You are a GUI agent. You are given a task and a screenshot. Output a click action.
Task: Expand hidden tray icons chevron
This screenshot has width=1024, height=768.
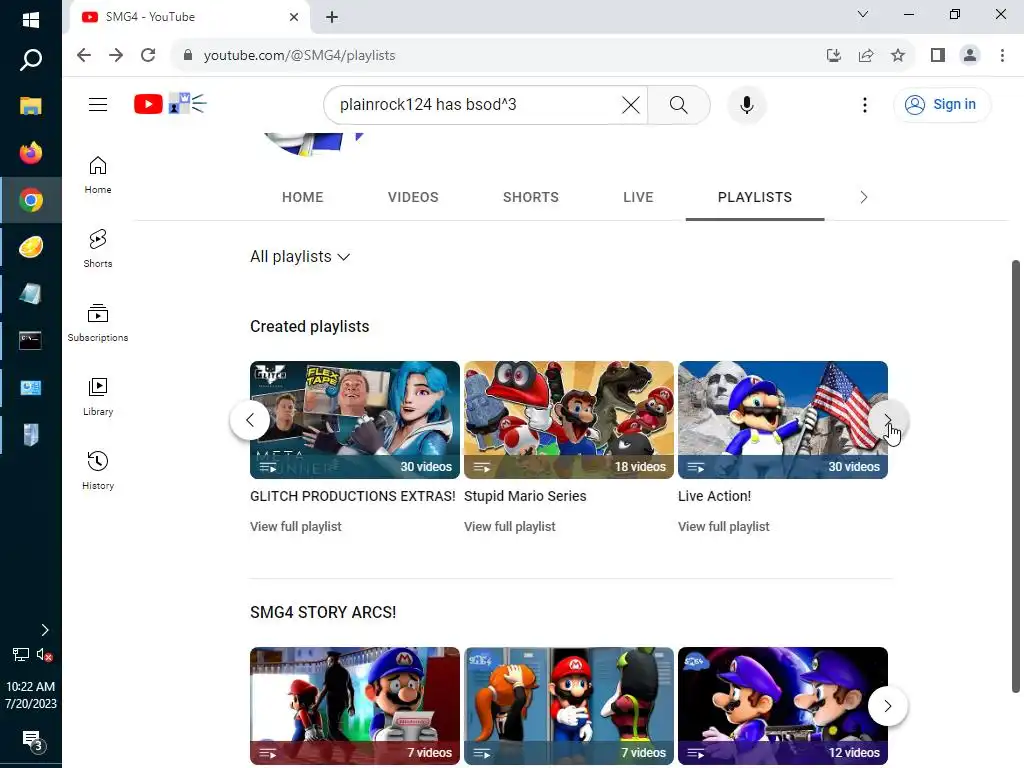click(x=44, y=630)
